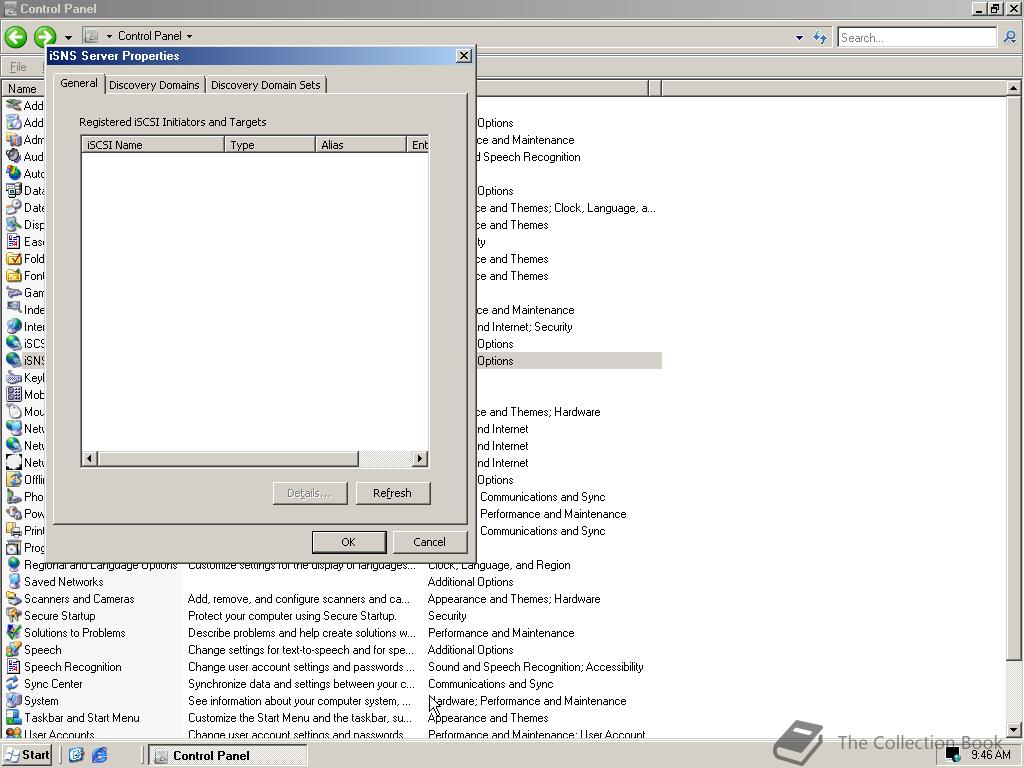Select the Mouse icon in the list
Image resolution: width=1024 pixels, height=768 pixels.
tap(13, 411)
